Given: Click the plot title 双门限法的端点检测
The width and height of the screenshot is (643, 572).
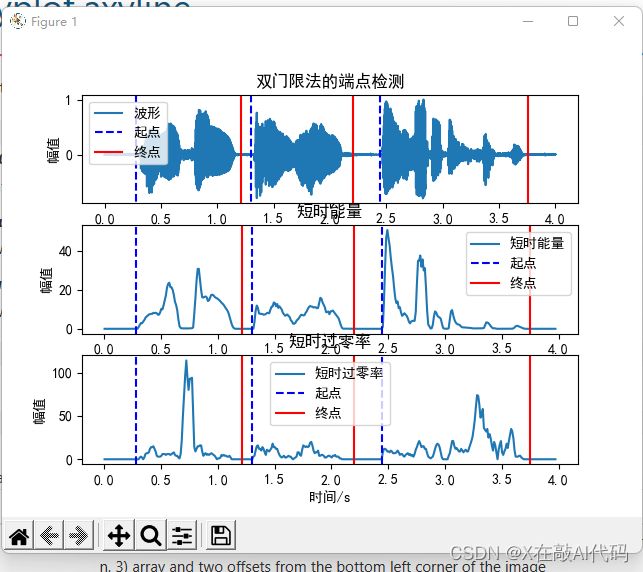Looking at the screenshot, I should click(x=330, y=81).
